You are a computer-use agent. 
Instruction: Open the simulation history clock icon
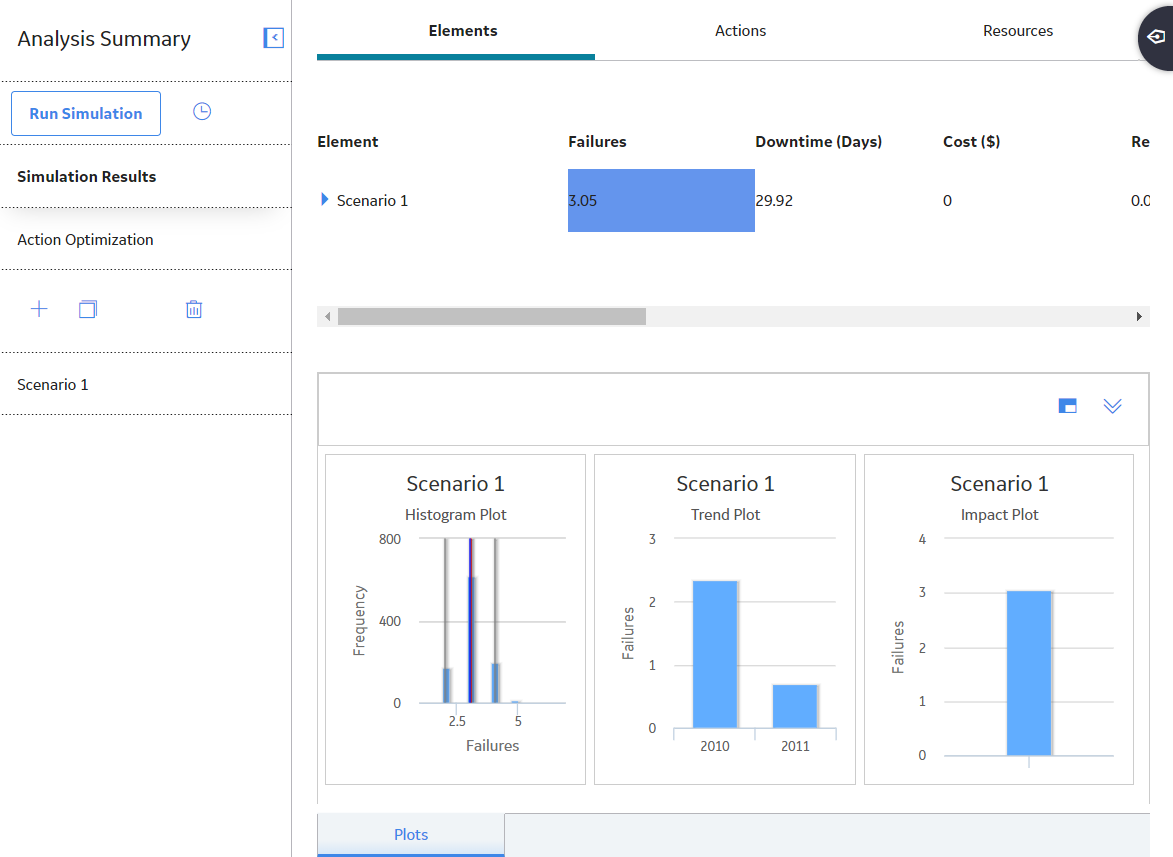[x=202, y=111]
